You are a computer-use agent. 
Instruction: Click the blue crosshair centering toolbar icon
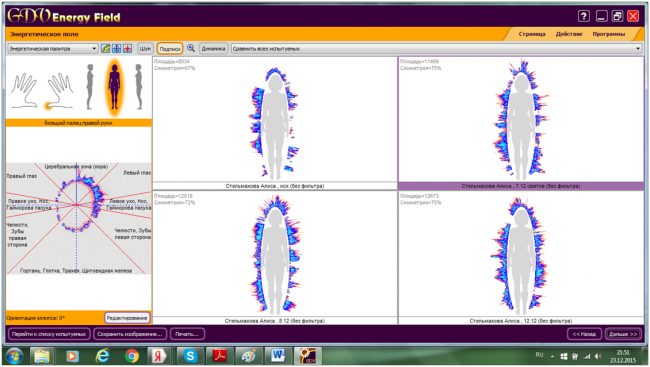coord(116,49)
